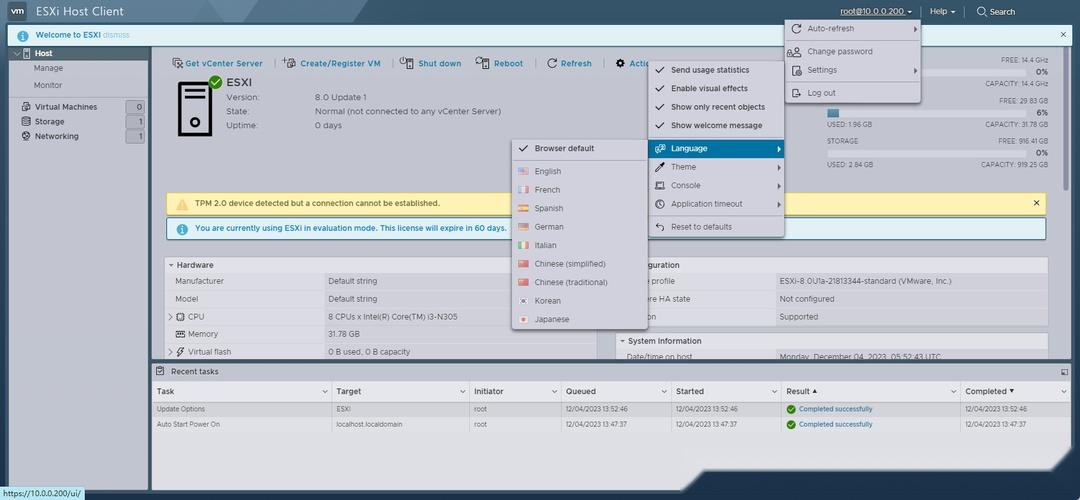This screenshot has width=1080, height=500.
Task: Collapse the System Information section
Action: [x=622, y=341]
